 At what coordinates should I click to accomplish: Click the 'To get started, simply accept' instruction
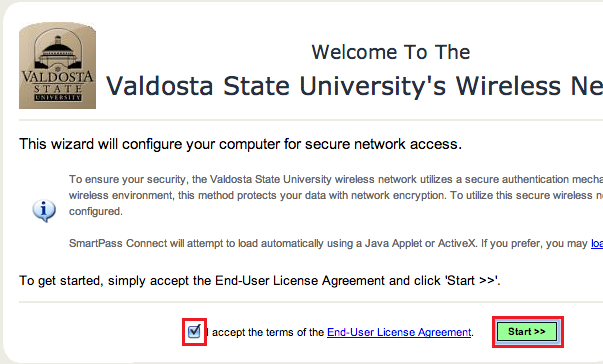pos(260,281)
